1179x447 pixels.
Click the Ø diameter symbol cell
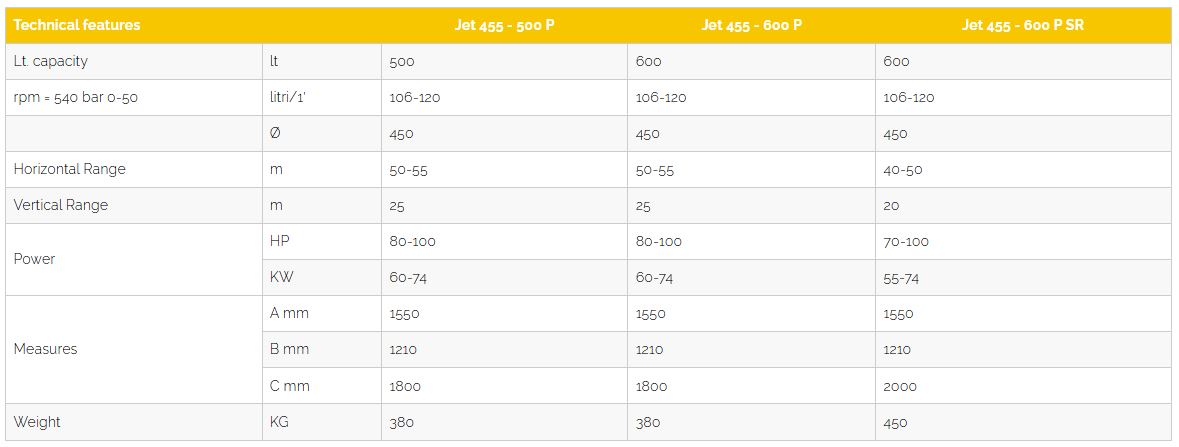pyautogui.click(x=276, y=133)
